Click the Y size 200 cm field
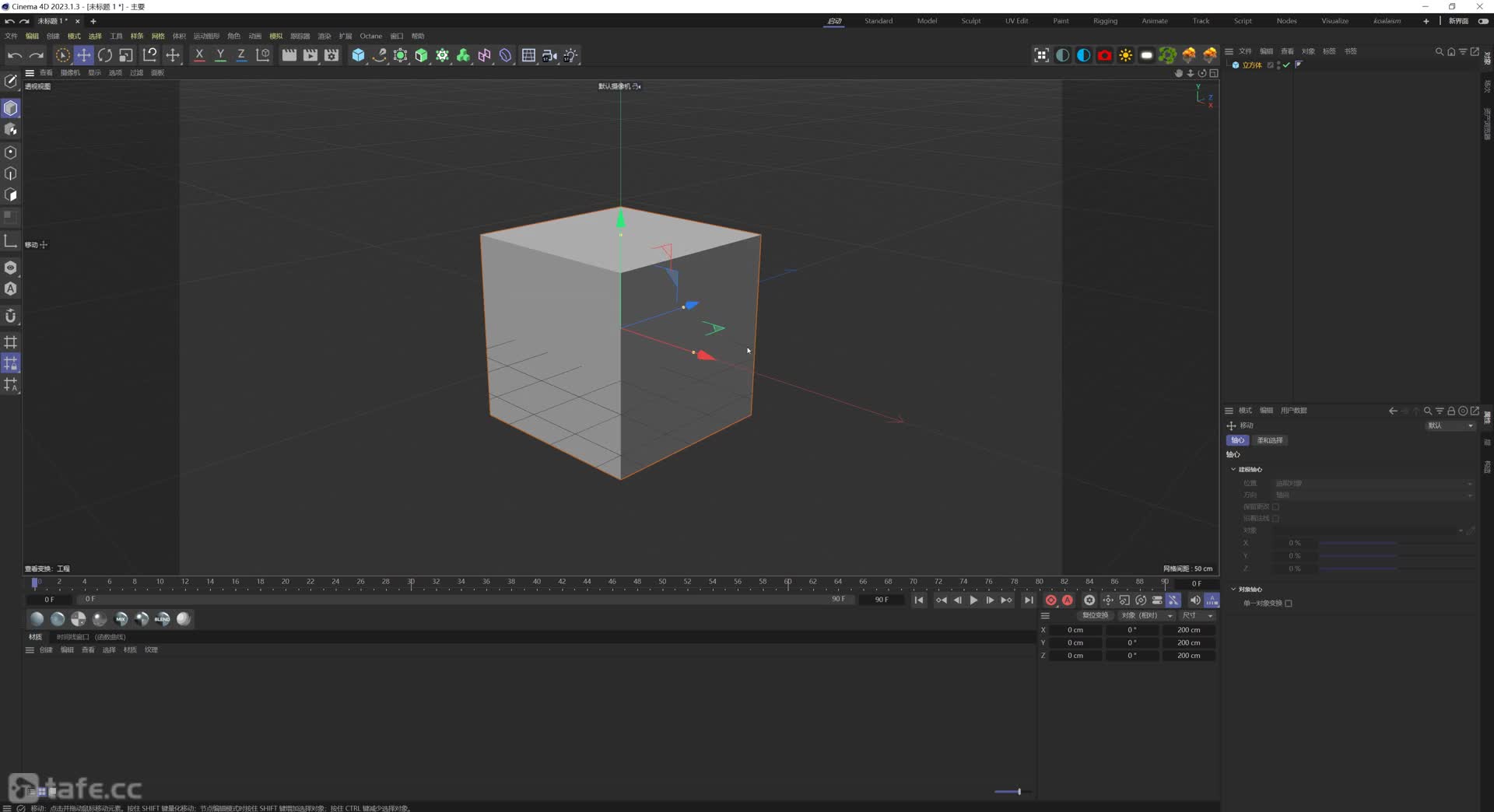Image resolution: width=1494 pixels, height=812 pixels. tap(1188, 643)
